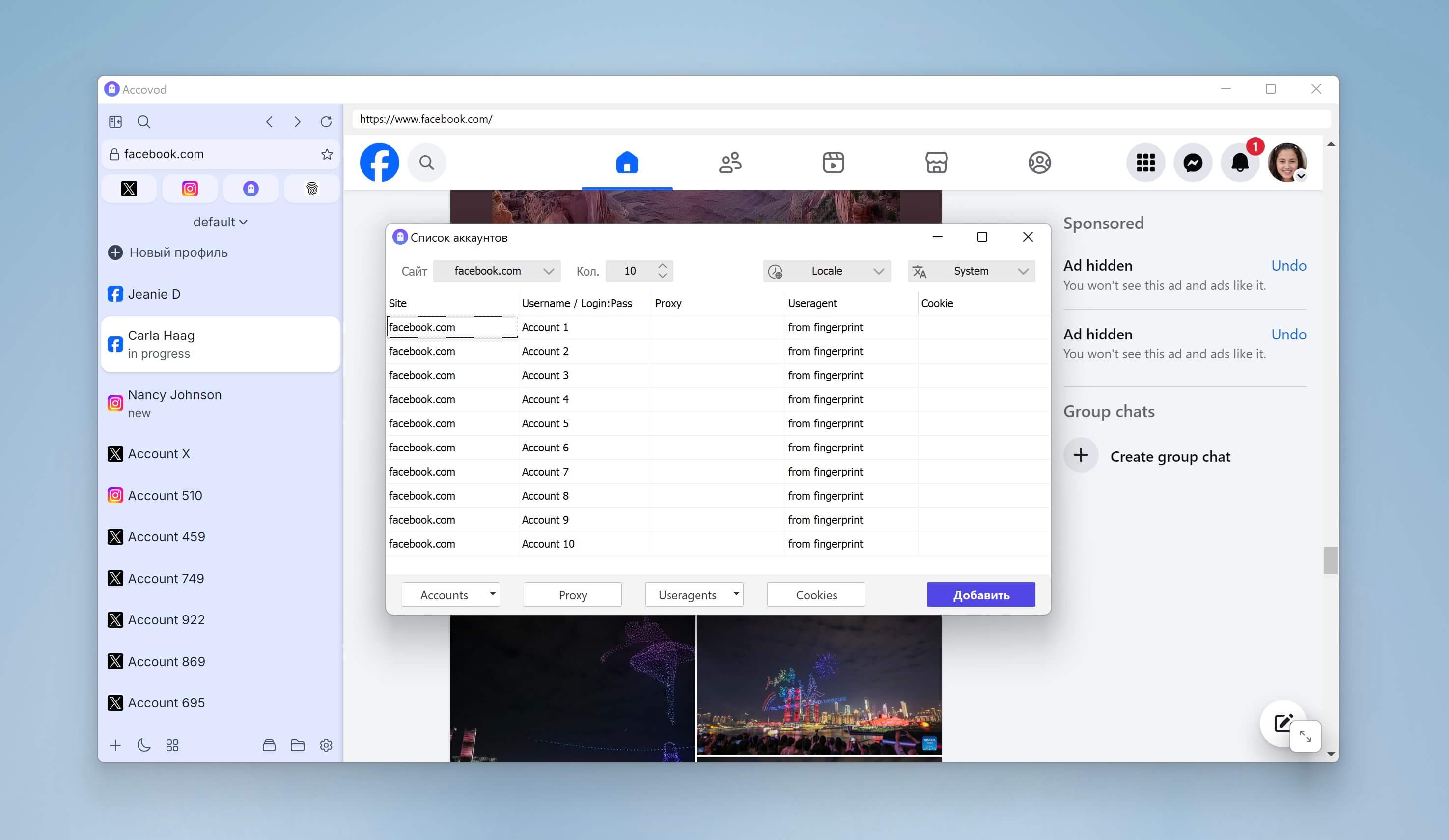Open sidebar settings gear icon
Viewport: 1449px width, 840px height.
(x=326, y=745)
